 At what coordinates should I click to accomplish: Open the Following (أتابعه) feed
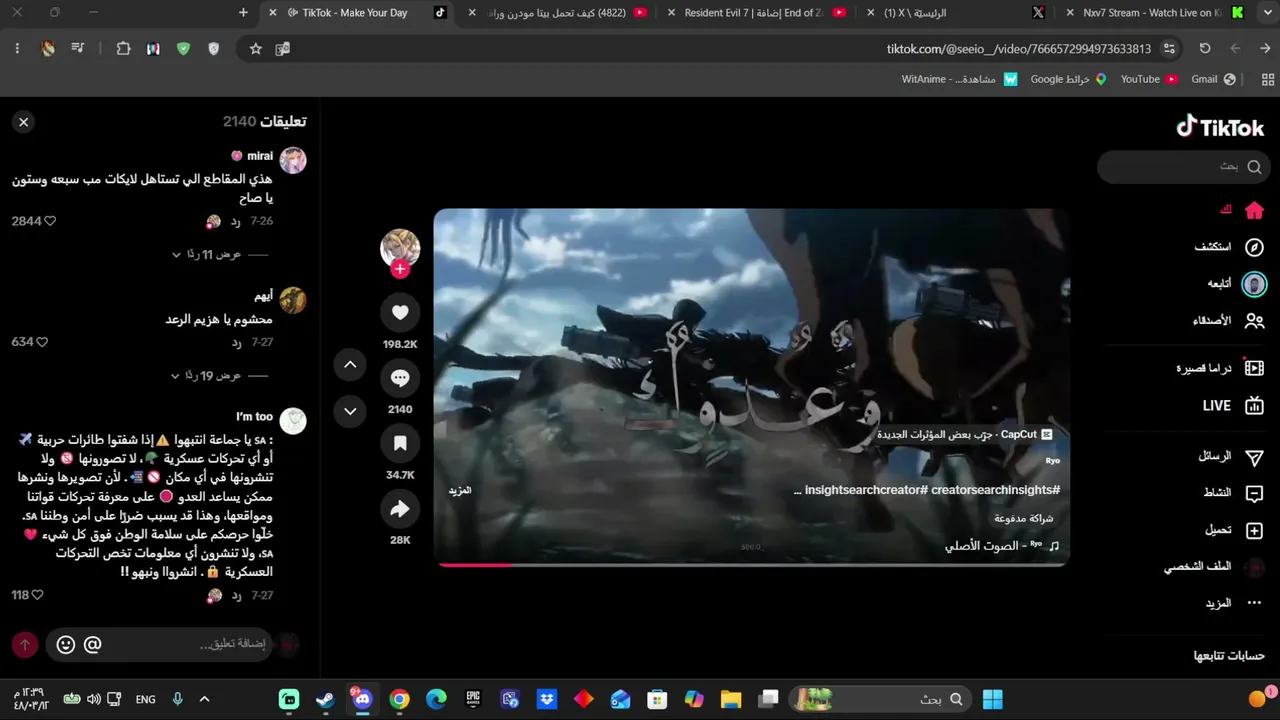pyautogui.click(x=1236, y=284)
